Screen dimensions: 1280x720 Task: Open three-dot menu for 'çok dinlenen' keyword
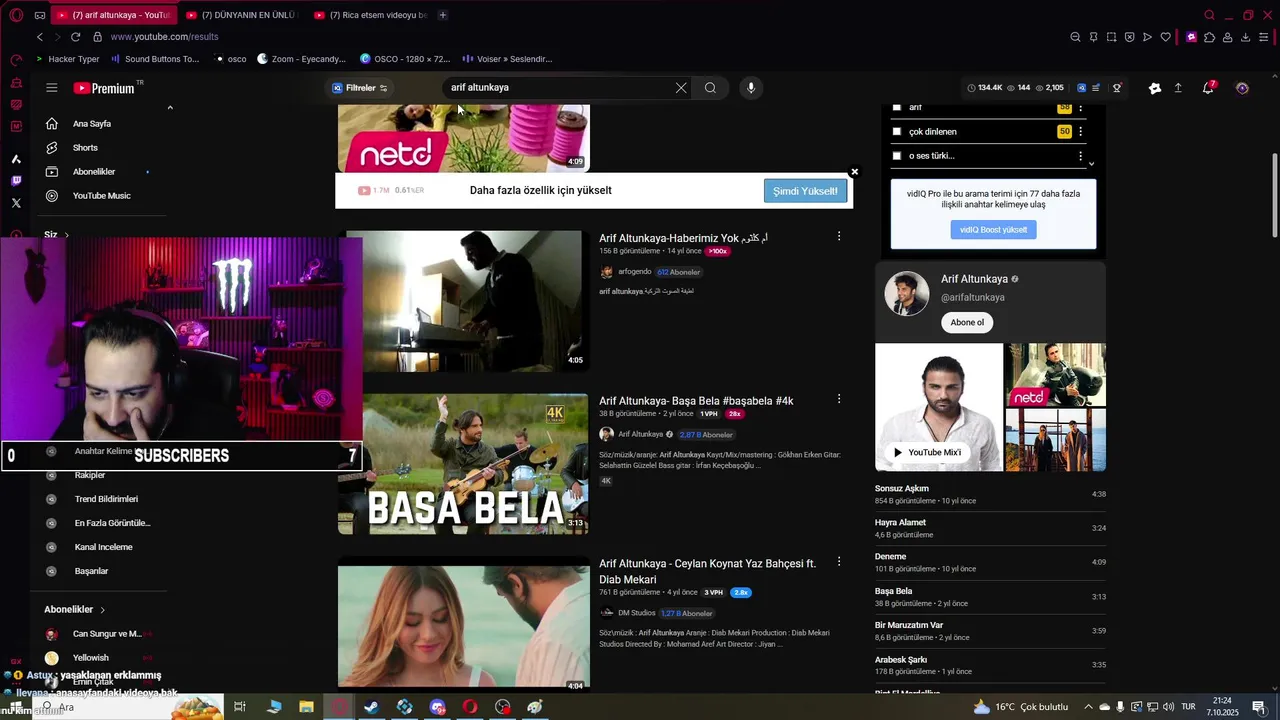coord(1080,132)
